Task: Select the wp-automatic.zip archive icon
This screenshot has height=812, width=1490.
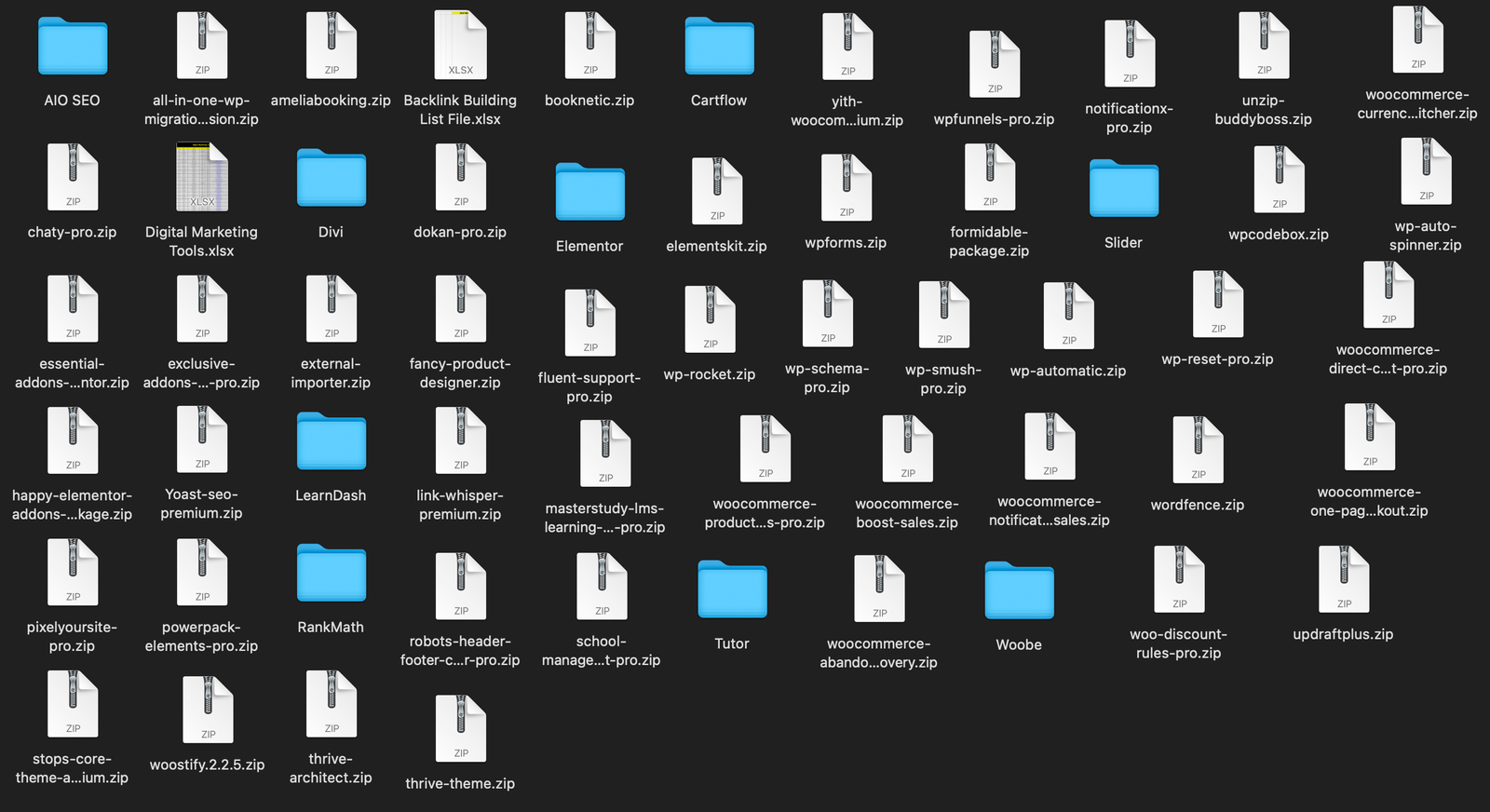Action: [x=1069, y=316]
